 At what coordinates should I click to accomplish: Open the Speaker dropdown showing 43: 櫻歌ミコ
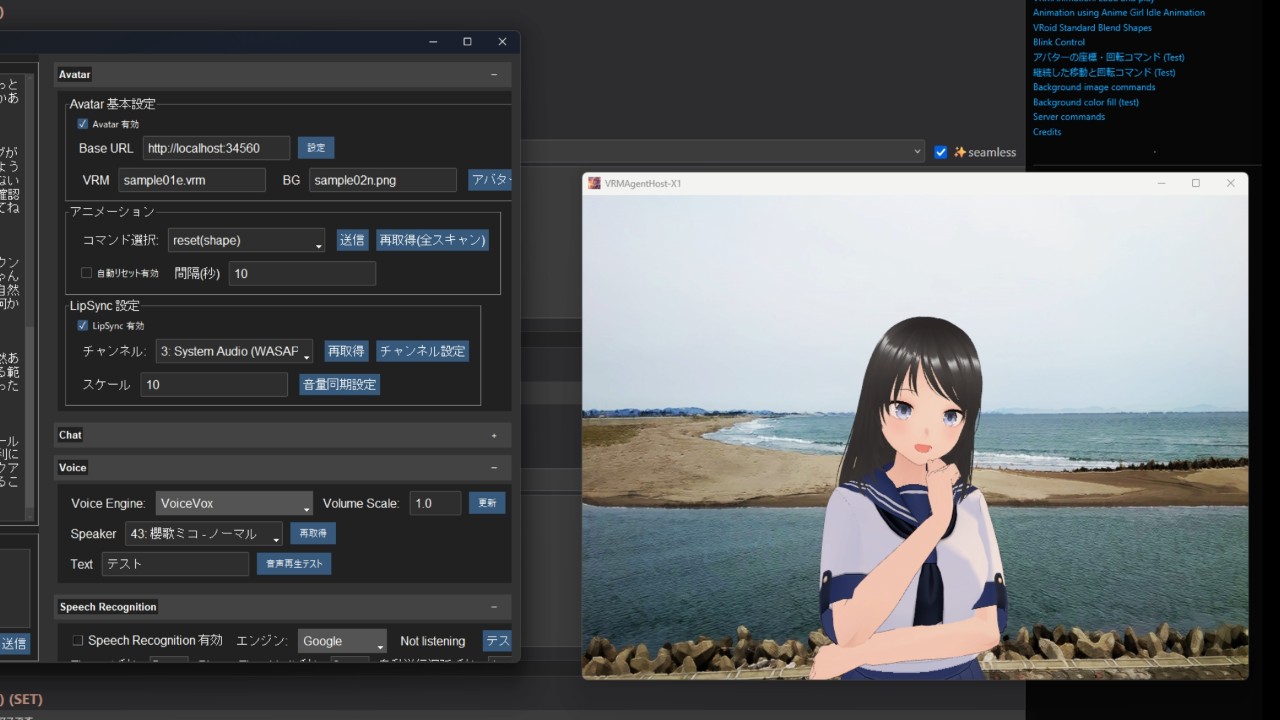tap(203, 533)
